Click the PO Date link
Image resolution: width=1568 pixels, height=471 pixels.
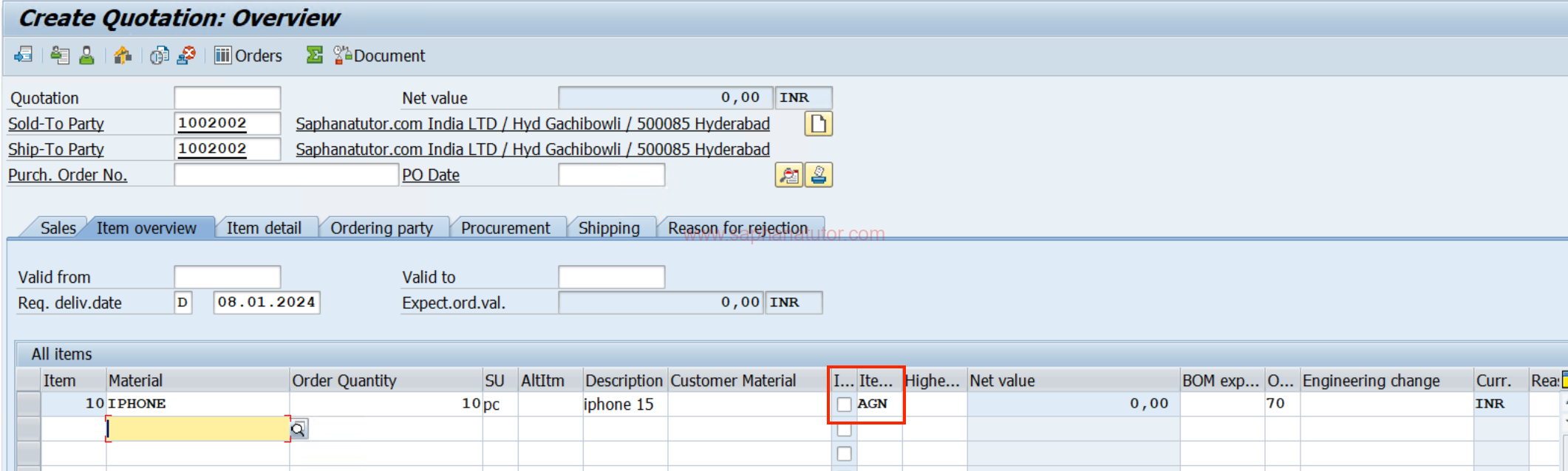point(431,175)
